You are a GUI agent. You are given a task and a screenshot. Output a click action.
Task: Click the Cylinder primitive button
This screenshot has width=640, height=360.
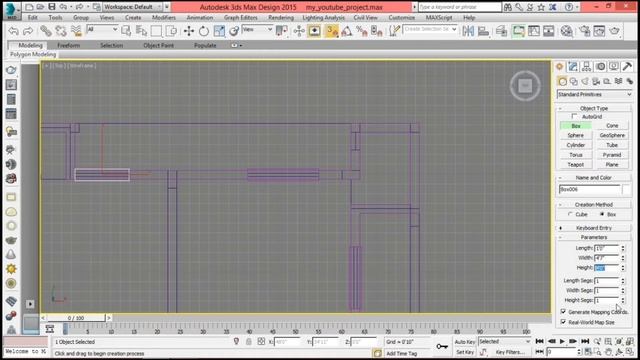point(576,145)
